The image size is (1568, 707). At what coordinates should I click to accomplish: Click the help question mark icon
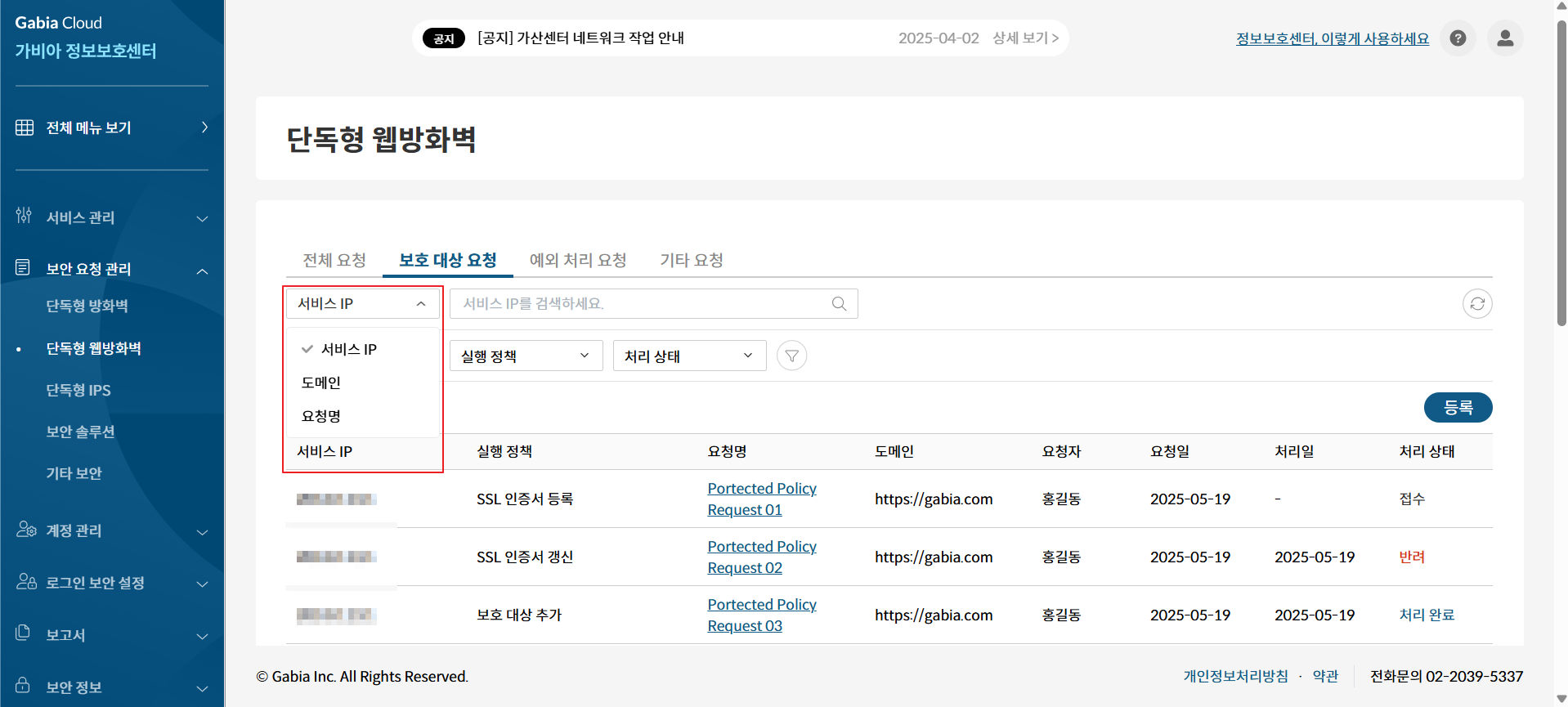coord(1458,38)
